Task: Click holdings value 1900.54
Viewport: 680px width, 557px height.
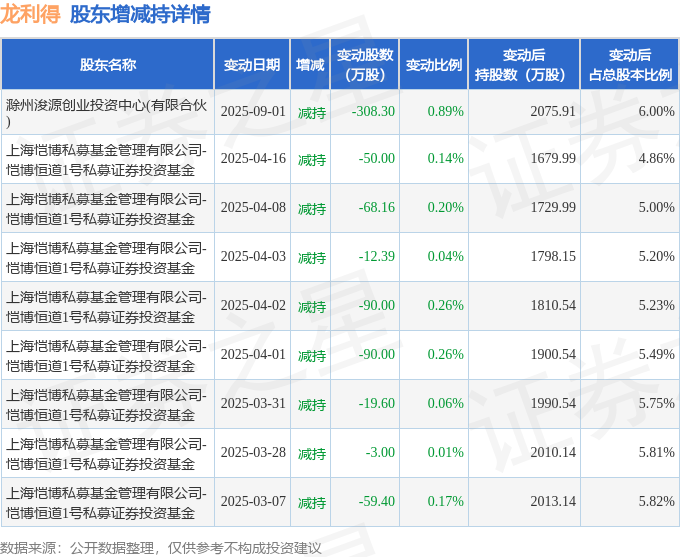Action: pyautogui.click(x=553, y=354)
